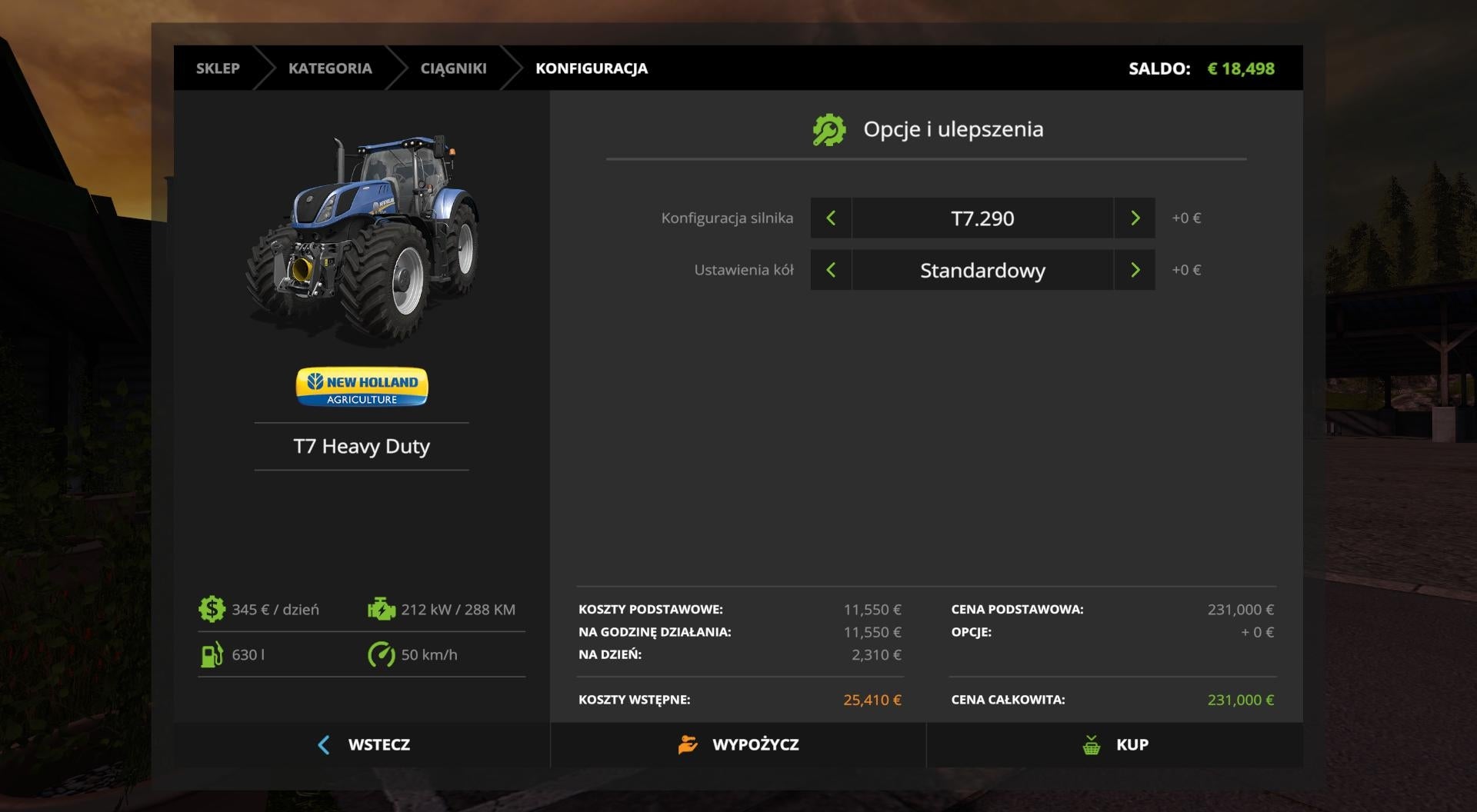
Task: Click the 212 kW / 288 KM value
Action: (458, 609)
